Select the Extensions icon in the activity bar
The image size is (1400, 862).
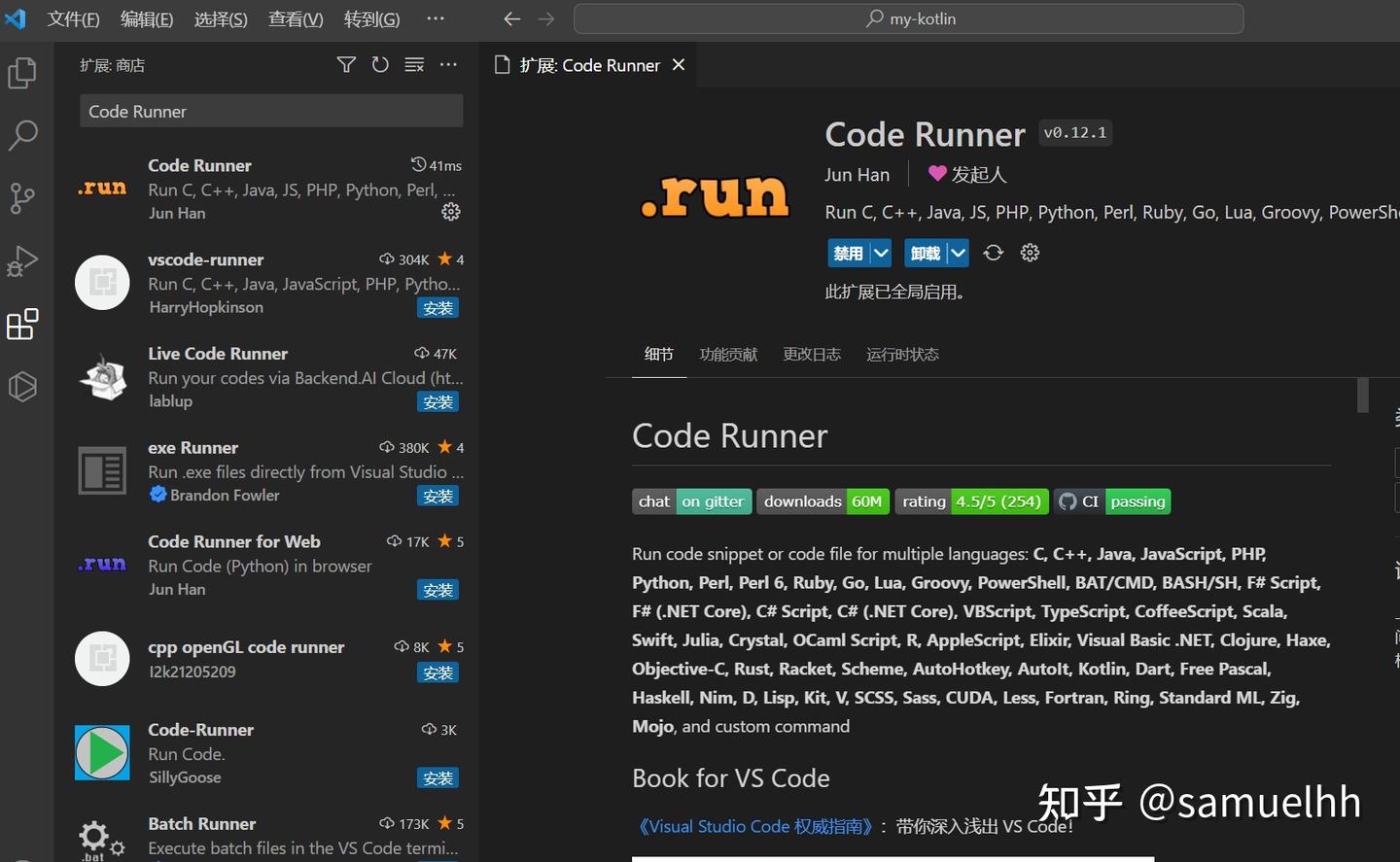coord(21,325)
